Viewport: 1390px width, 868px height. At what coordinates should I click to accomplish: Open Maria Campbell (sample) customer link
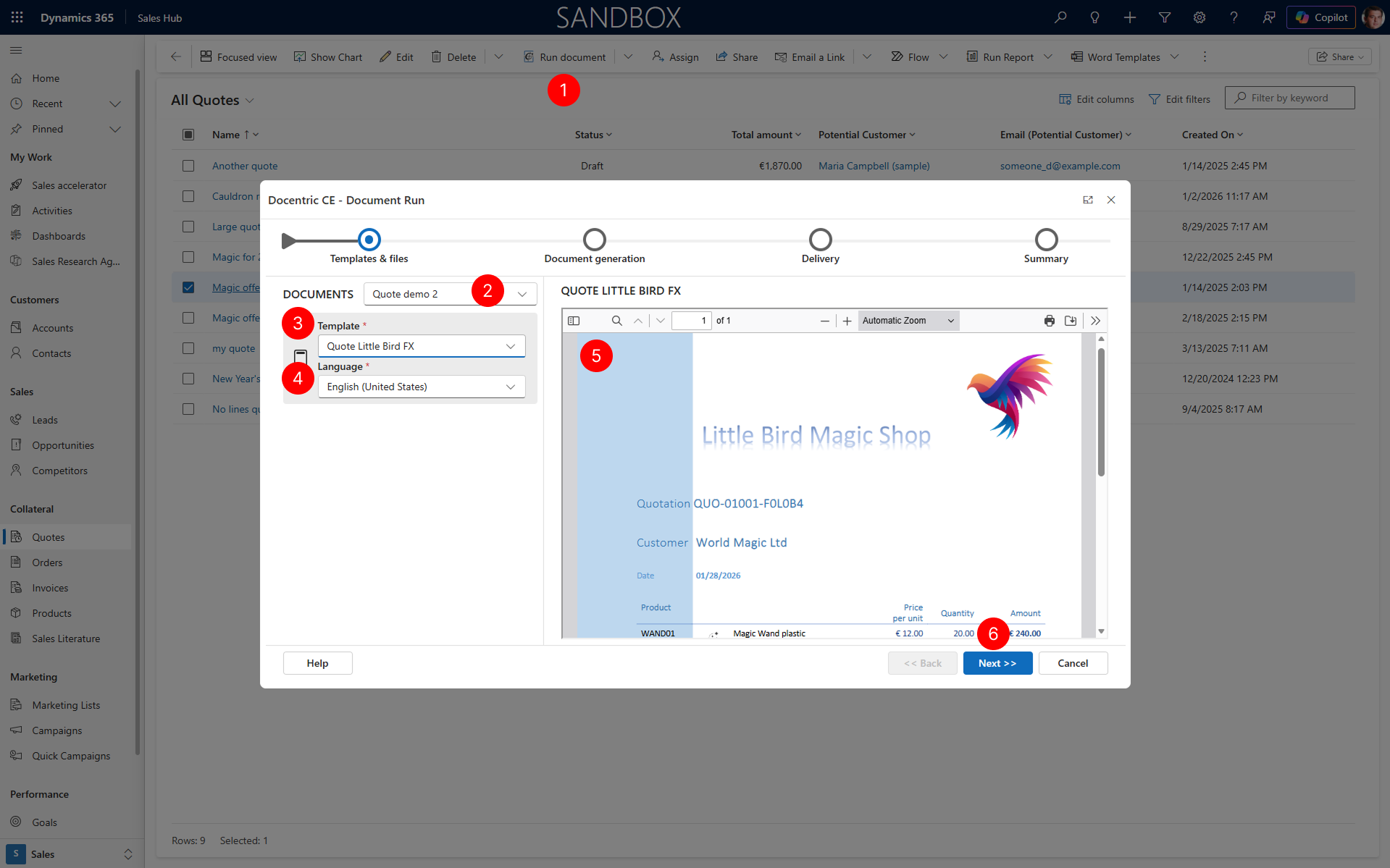(874, 166)
